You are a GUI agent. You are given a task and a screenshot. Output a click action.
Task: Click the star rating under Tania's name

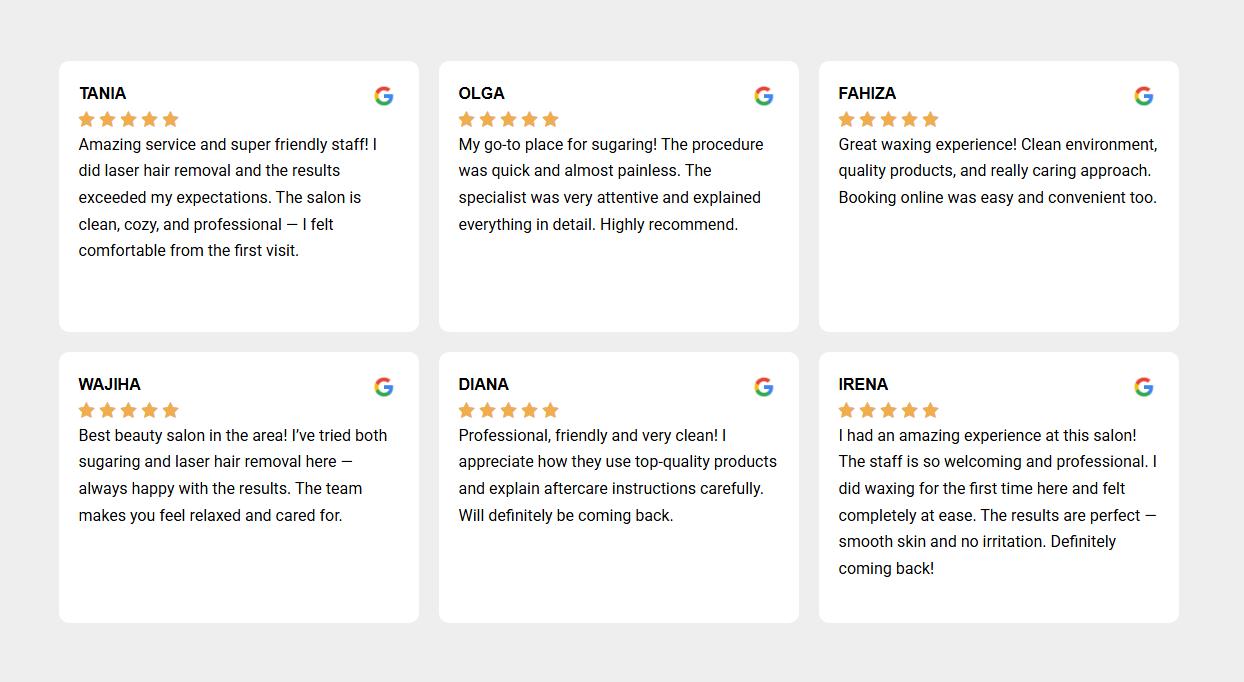pos(128,120)
